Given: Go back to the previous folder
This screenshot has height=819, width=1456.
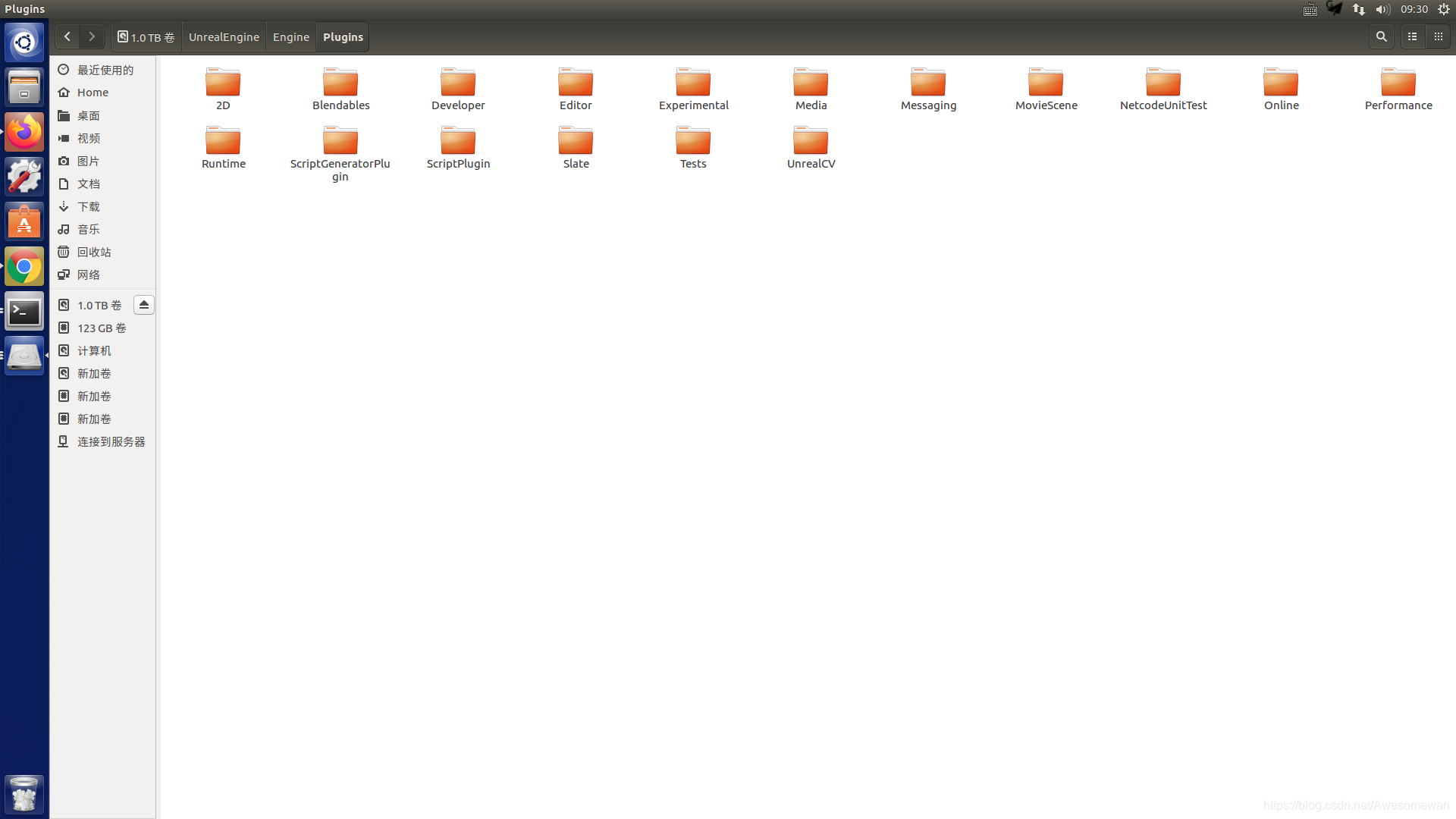Looking at the screenshot, I should 67,36.
